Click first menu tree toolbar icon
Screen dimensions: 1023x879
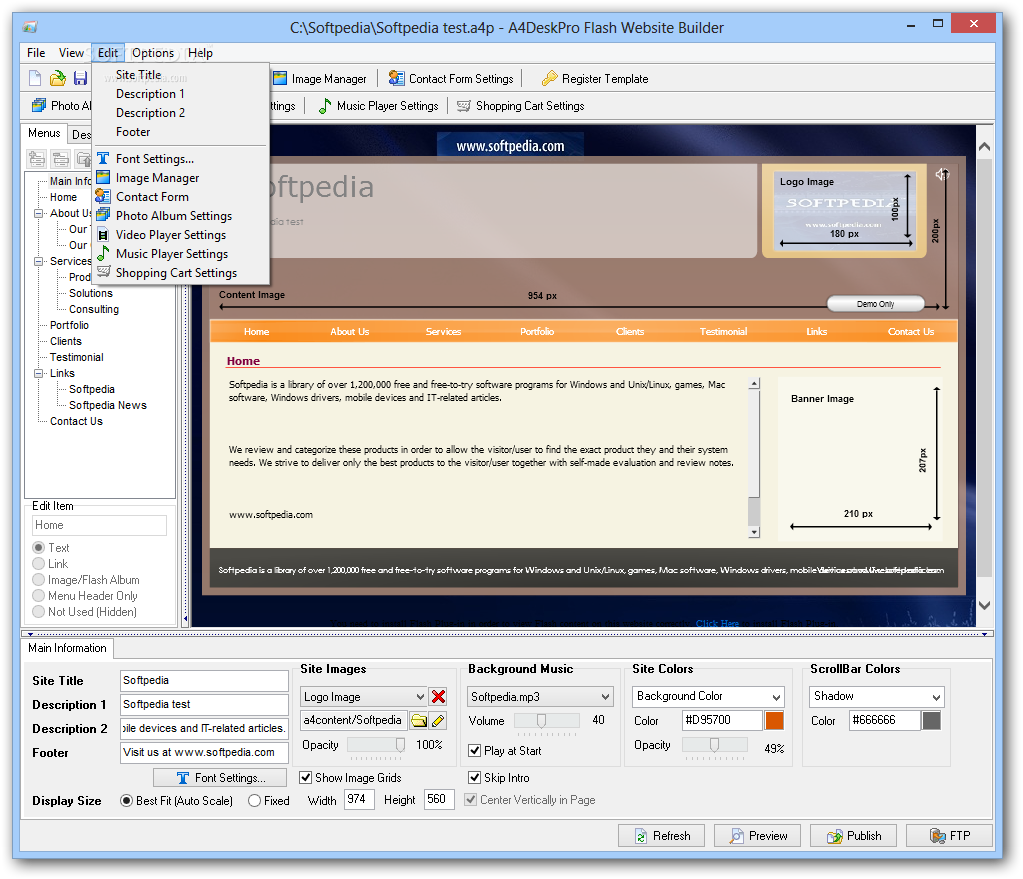pyautogui.click(x=37, y=159)
